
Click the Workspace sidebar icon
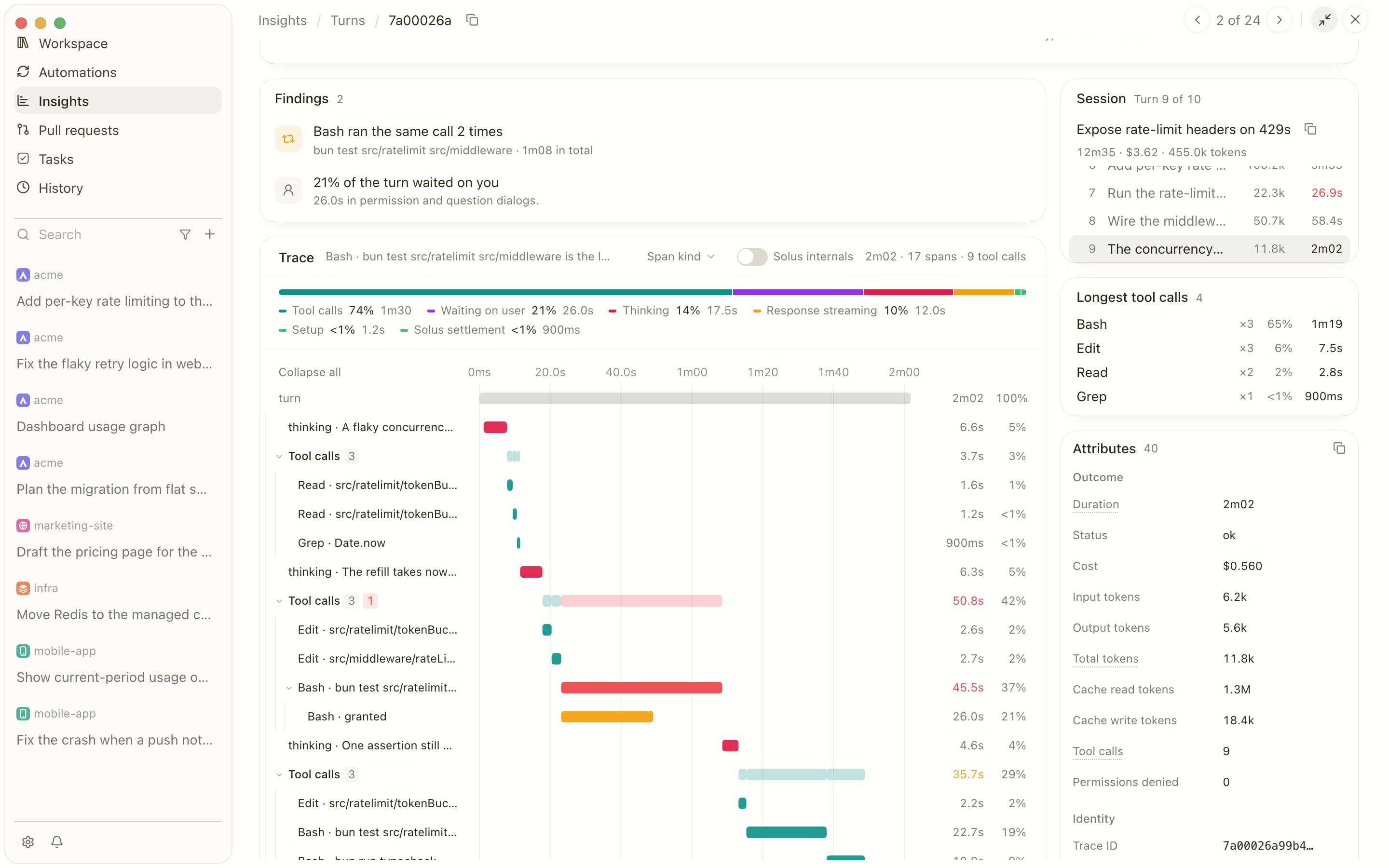(x=24, y=43)
